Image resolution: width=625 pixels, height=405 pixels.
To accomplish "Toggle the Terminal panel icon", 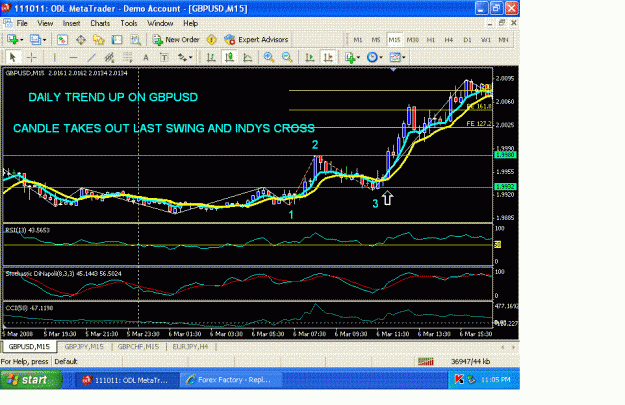I will tap(117, 39).
